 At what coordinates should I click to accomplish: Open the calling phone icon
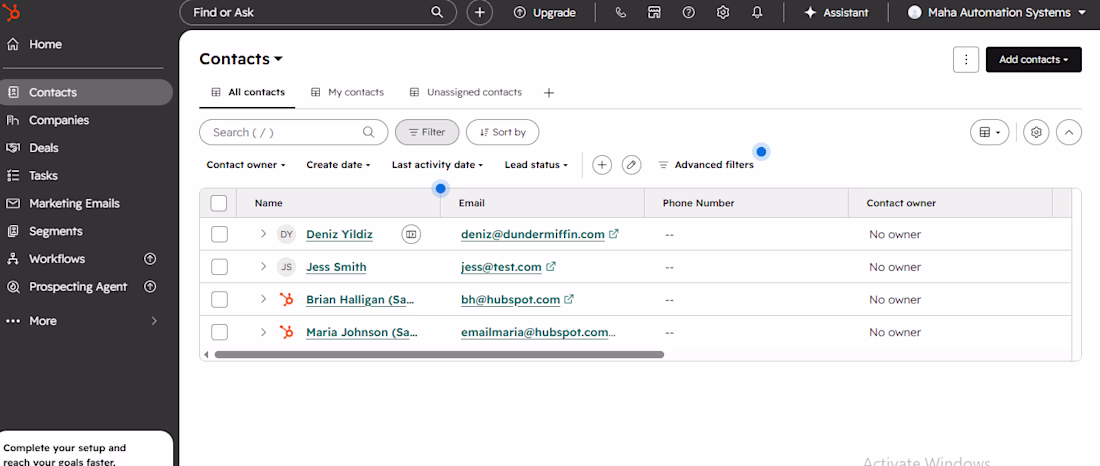[x=620, y=13]
